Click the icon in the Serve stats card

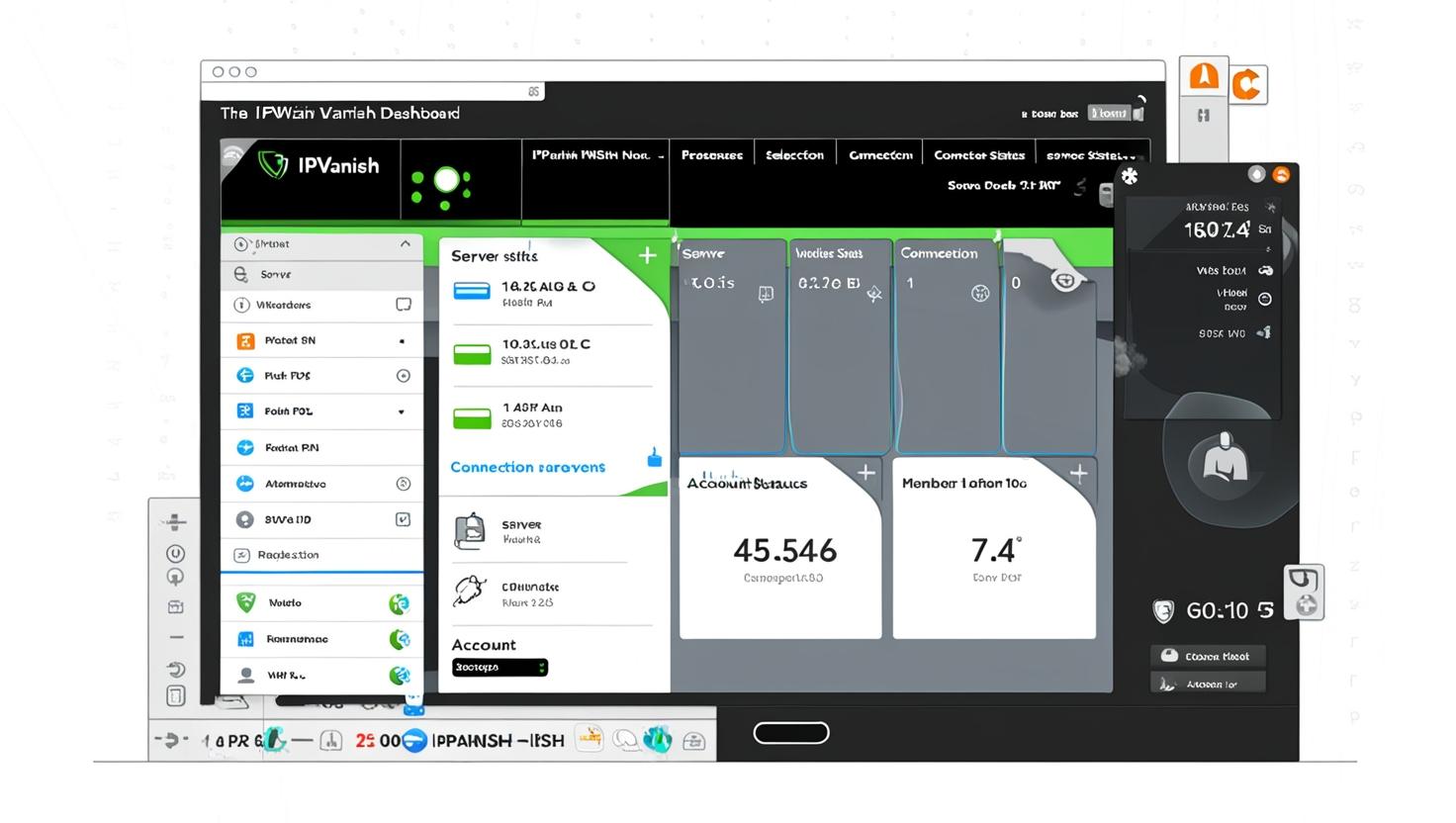click(766, 294)
